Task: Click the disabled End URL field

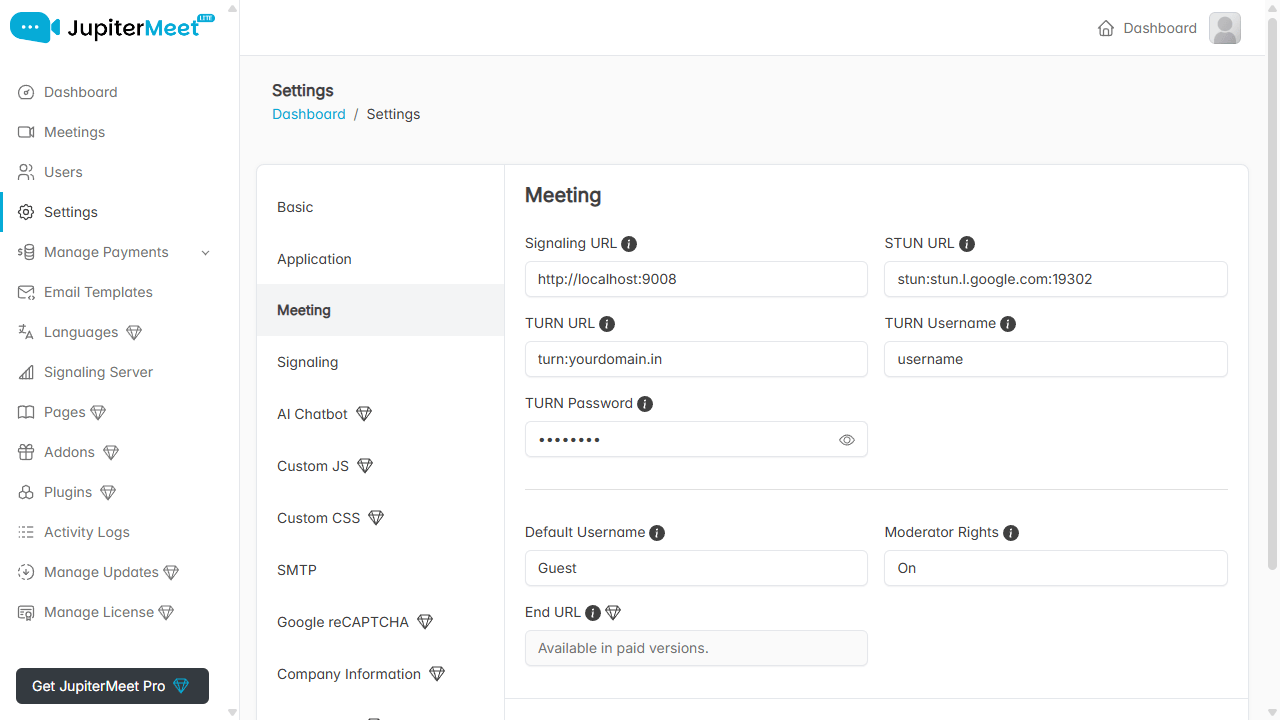Action: point(696,648)
